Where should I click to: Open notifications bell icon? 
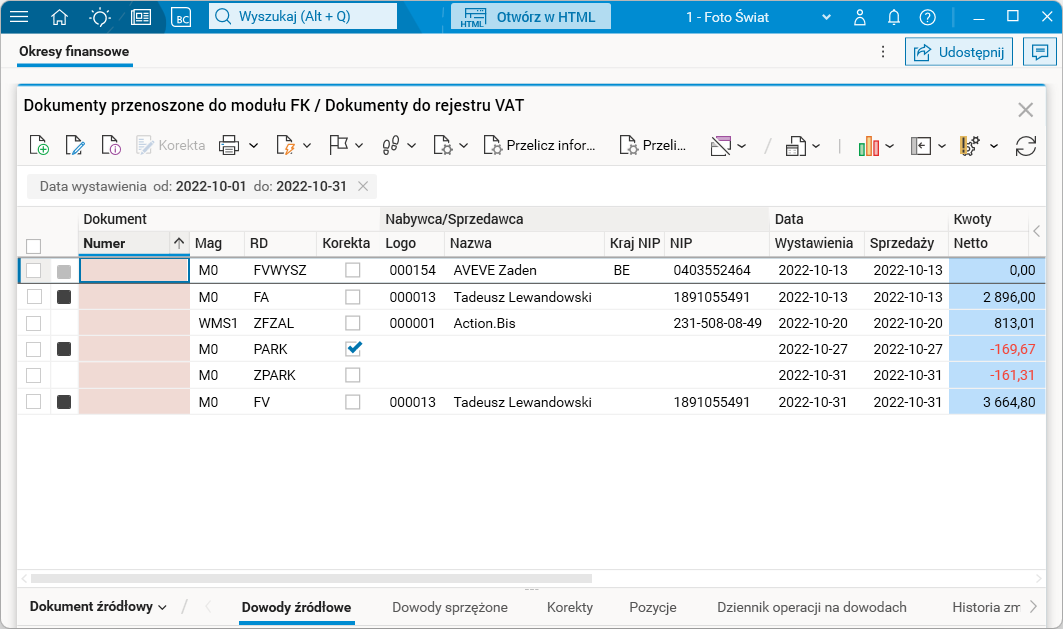tap(894, 17)
